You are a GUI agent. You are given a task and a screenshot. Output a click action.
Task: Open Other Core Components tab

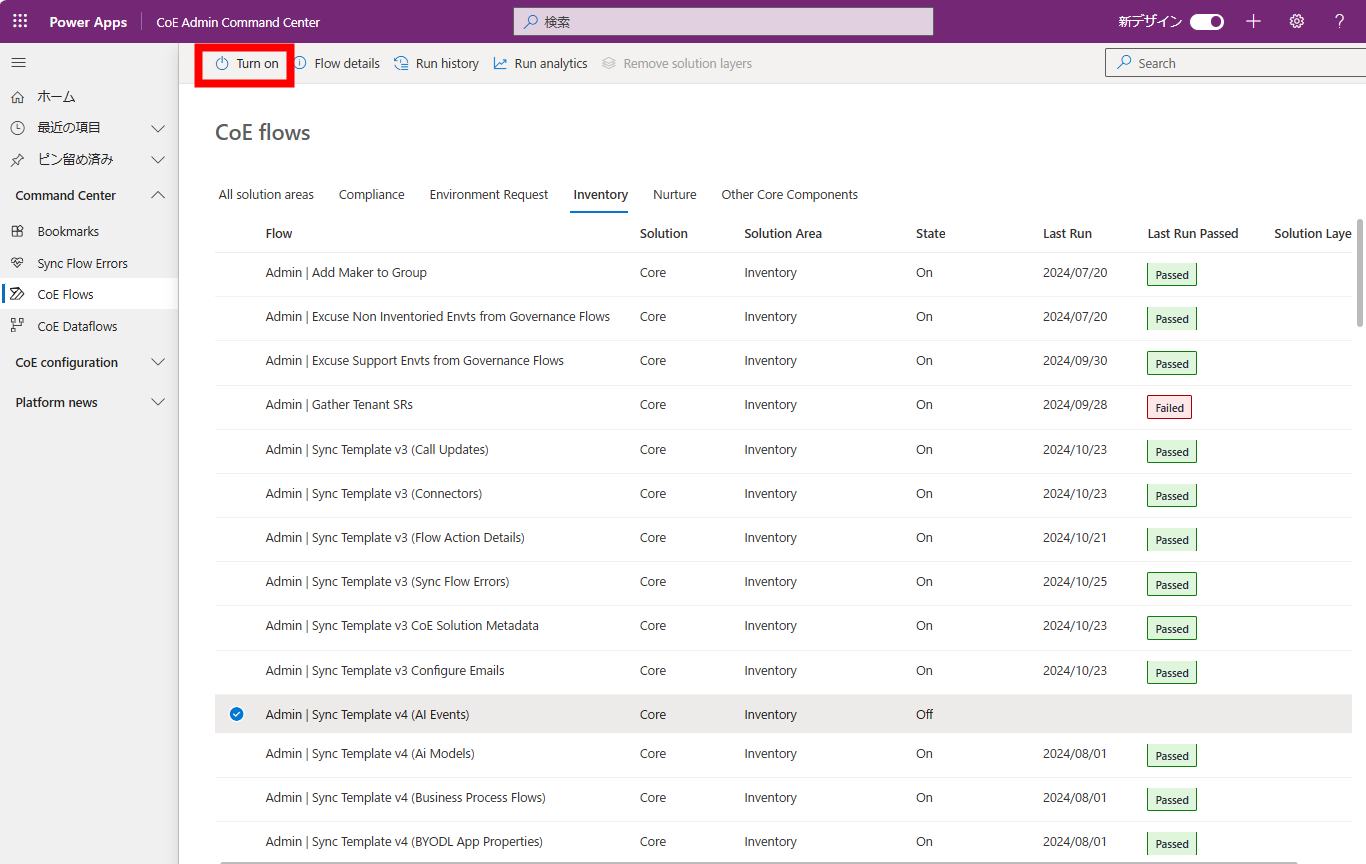pos(790,195)
